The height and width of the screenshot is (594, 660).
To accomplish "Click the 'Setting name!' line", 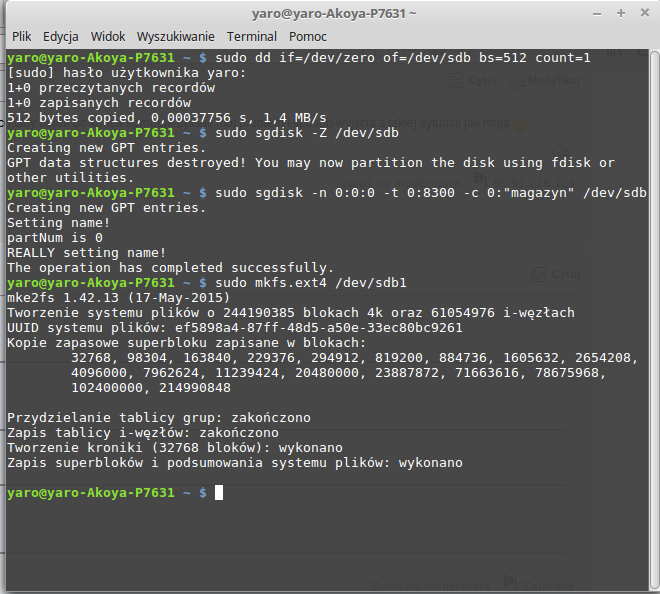I will pyautogui.click(x=59, y=223).
